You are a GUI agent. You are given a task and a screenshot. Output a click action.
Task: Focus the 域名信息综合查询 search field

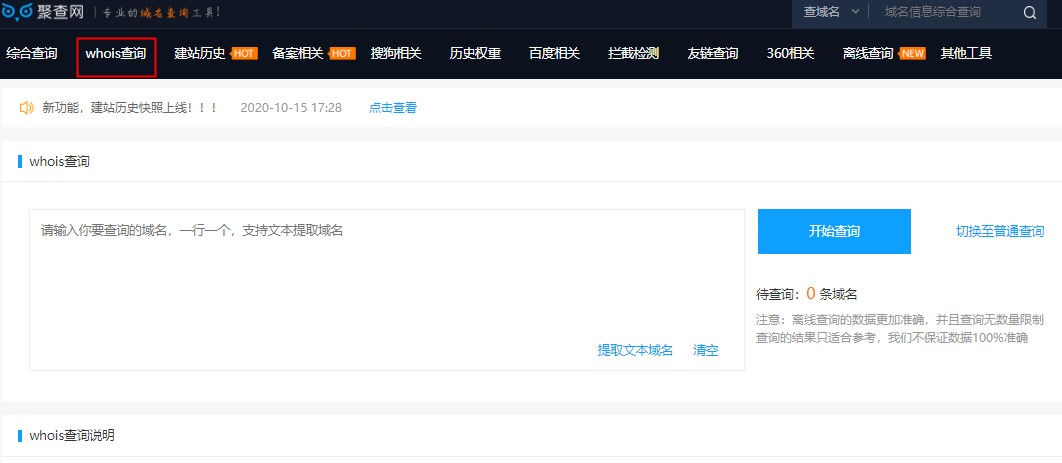click(x=945, y=12)
